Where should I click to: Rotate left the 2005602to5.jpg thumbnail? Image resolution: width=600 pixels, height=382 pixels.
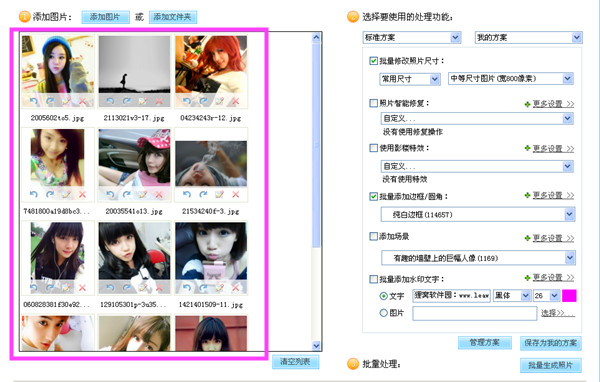[x=34, y=101]
